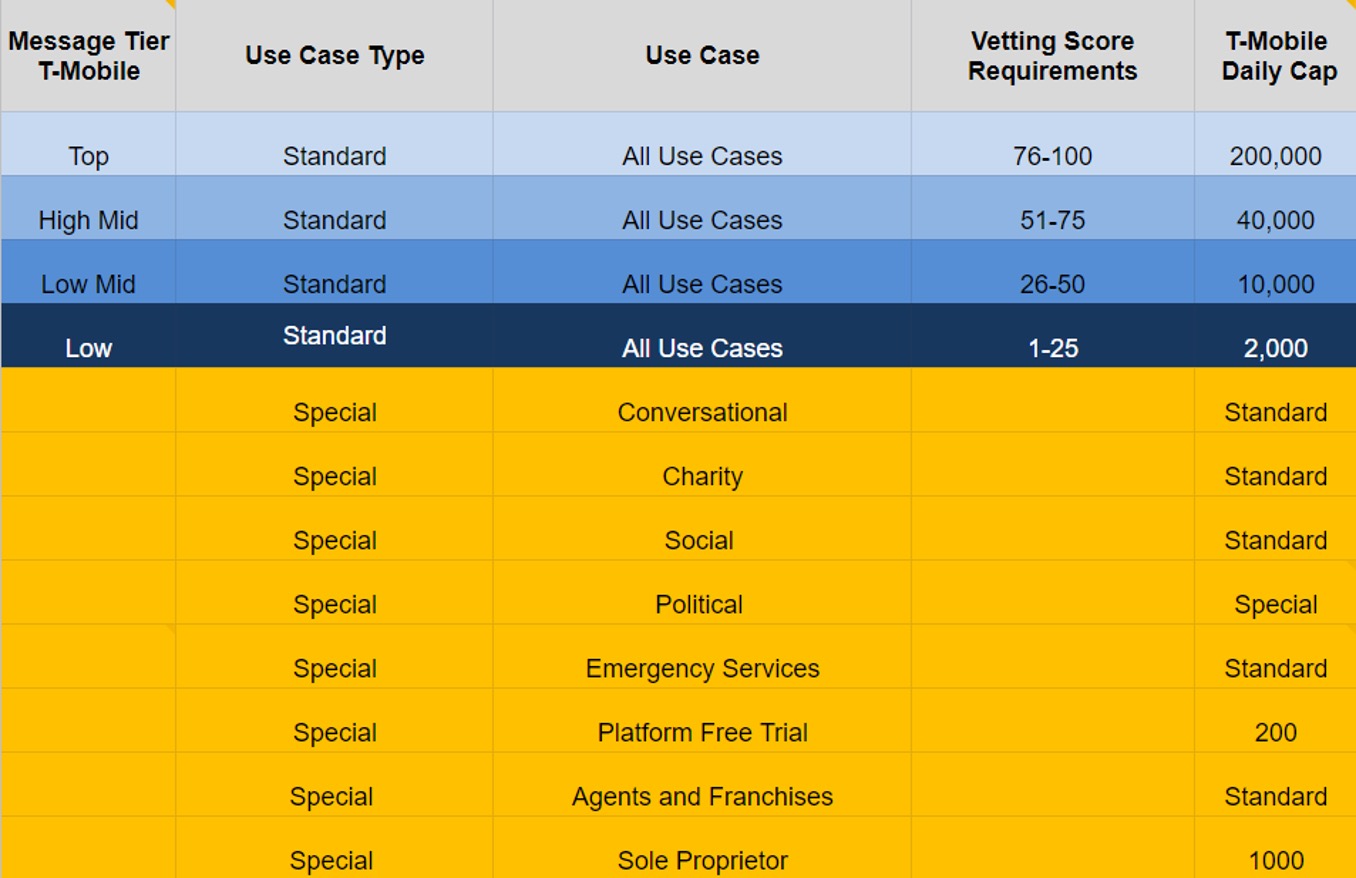Viewport: 1356px width, 878px height.
Task: Click the Charity use case cell
Action: coord(702,464)
